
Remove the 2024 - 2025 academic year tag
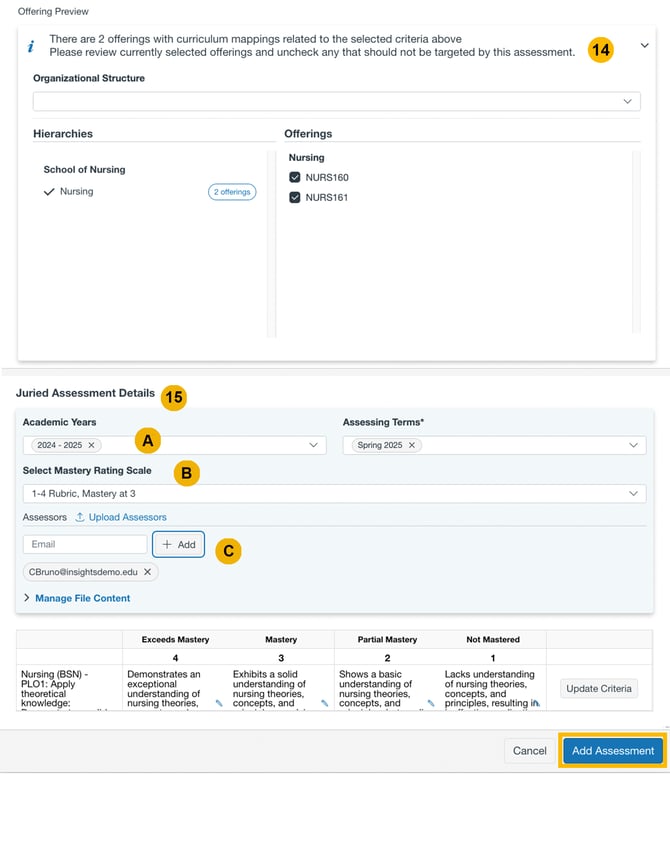click(x=91, y=445)
